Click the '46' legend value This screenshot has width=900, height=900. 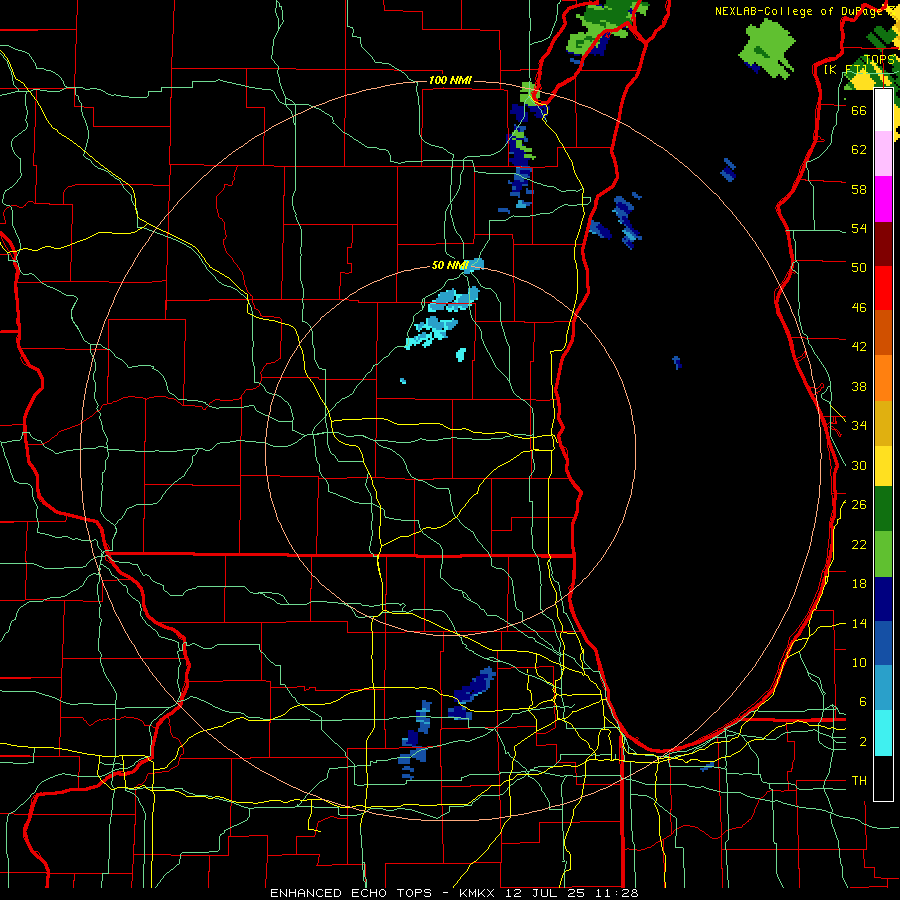tap(859, 308)
